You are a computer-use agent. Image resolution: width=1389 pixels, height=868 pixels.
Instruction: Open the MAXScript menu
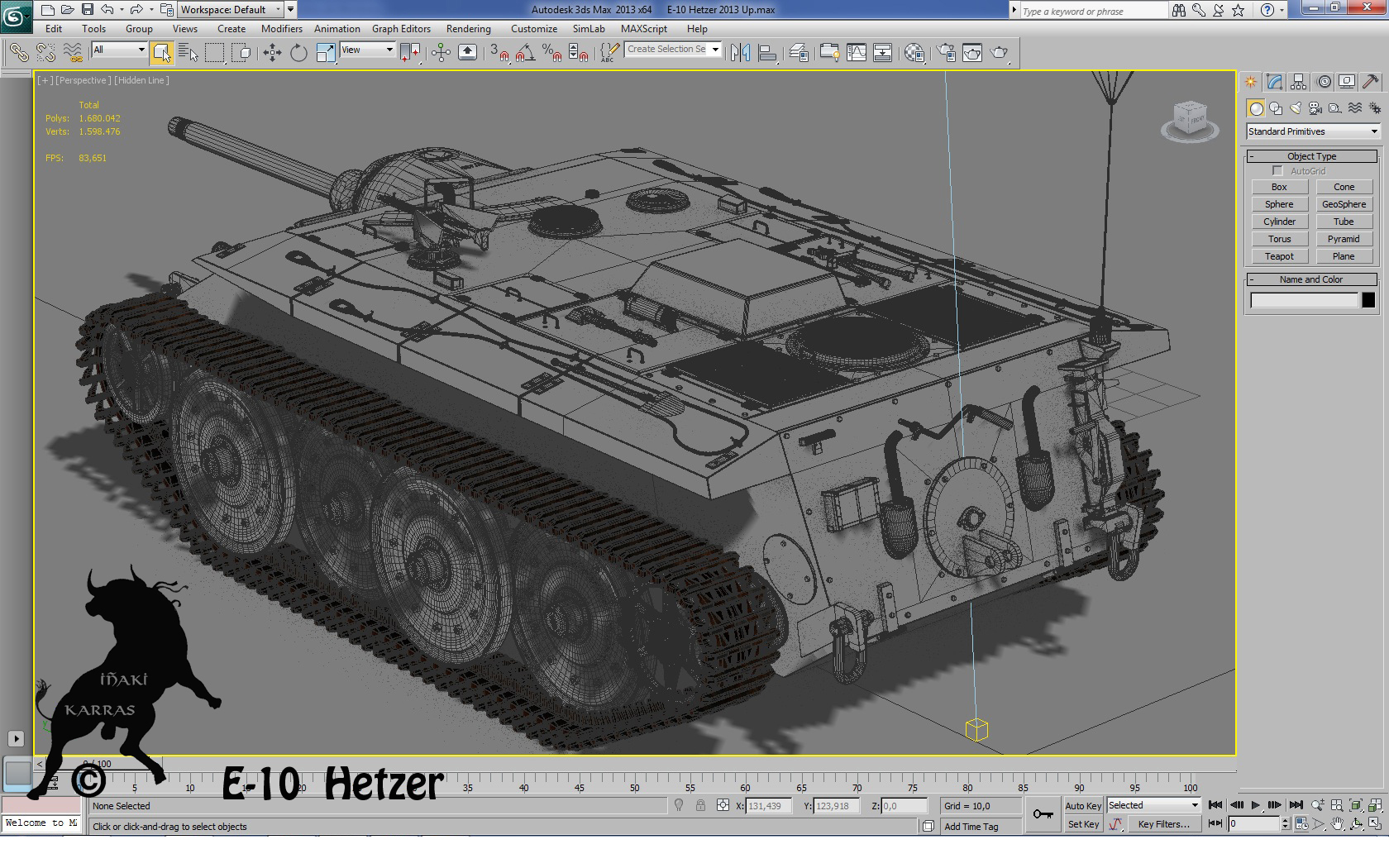pyautogui.click(x=644, y=28)
